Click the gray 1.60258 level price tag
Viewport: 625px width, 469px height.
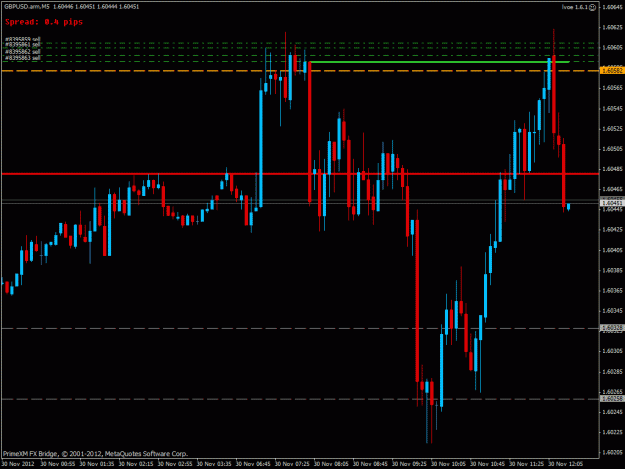[x=611, y=398]
